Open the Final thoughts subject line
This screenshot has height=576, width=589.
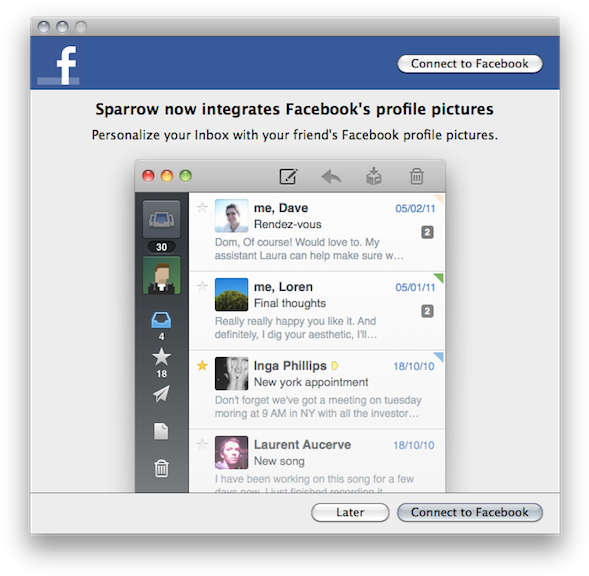(290, 303)
